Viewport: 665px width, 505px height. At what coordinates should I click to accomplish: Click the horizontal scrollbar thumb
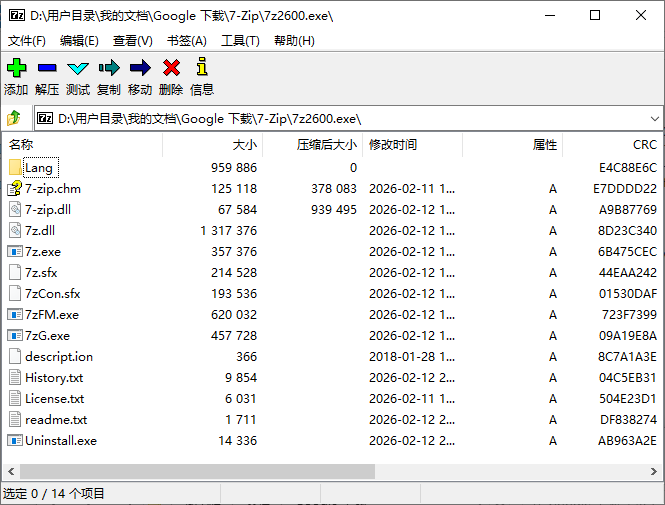click(198, 472)
